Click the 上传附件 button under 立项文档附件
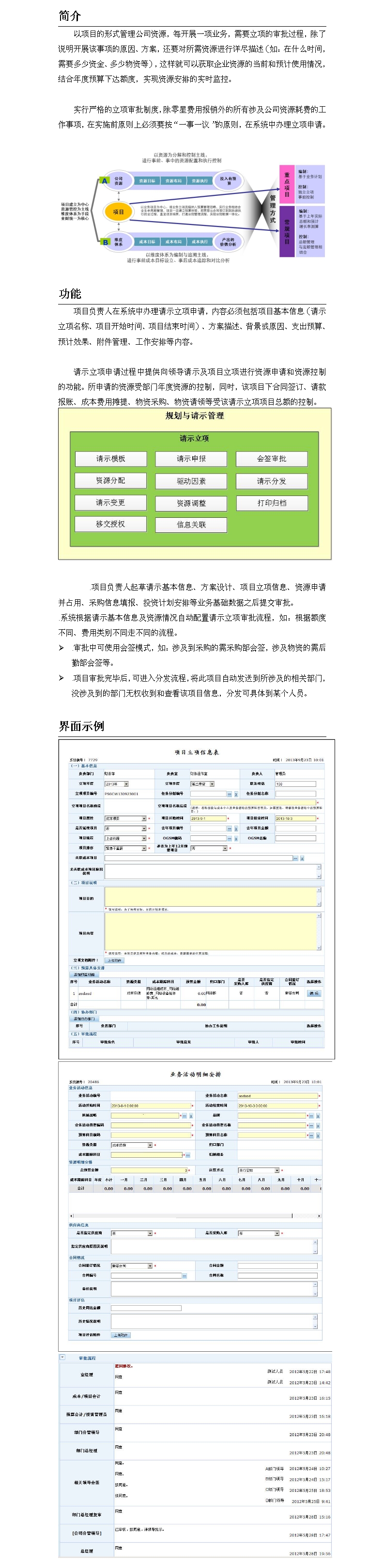This screenshot has height=1568, width=384. [115, 960]
